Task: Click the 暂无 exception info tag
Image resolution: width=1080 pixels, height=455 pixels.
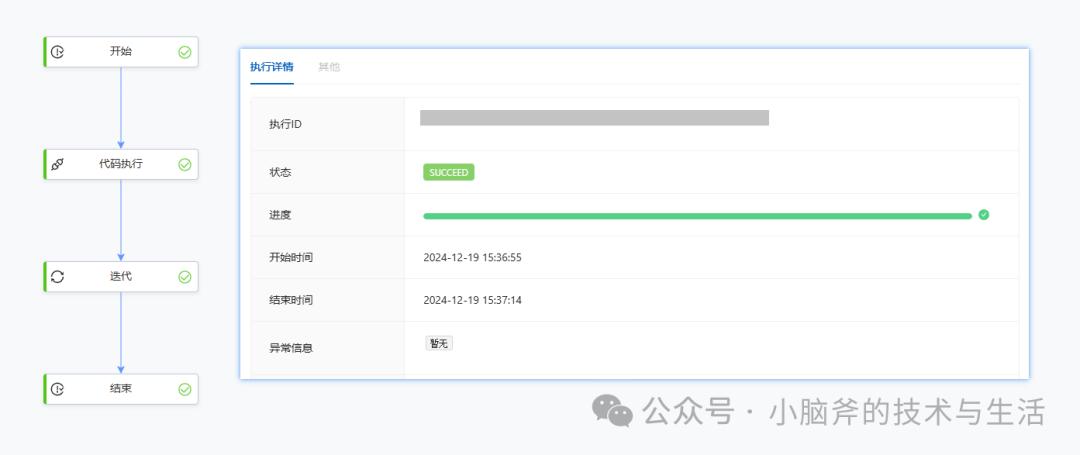Action: tap(439, 343)
